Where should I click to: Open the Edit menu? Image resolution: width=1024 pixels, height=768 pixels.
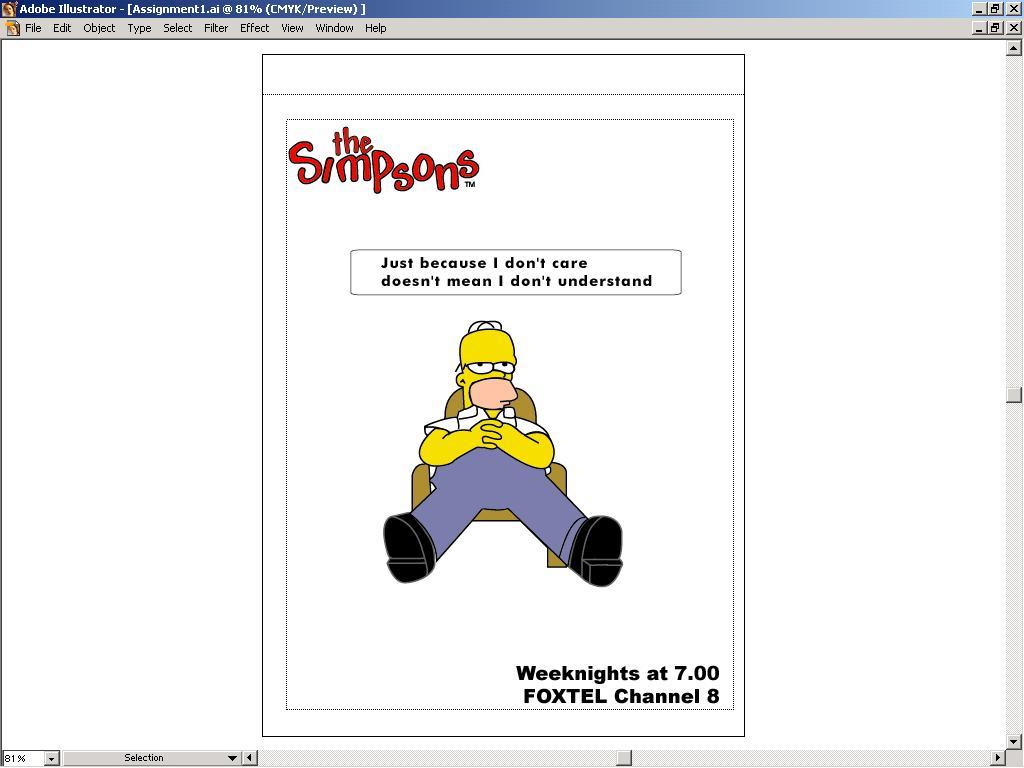[x=62, y=28]
